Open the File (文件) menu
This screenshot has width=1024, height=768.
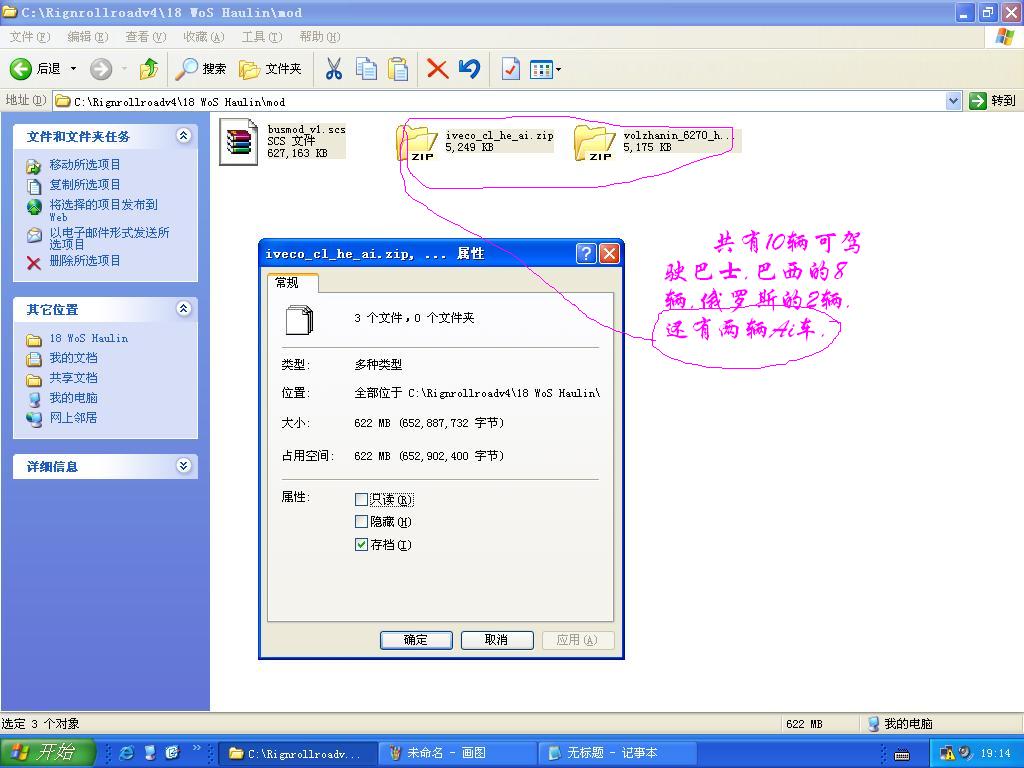(x=29, y=37)
